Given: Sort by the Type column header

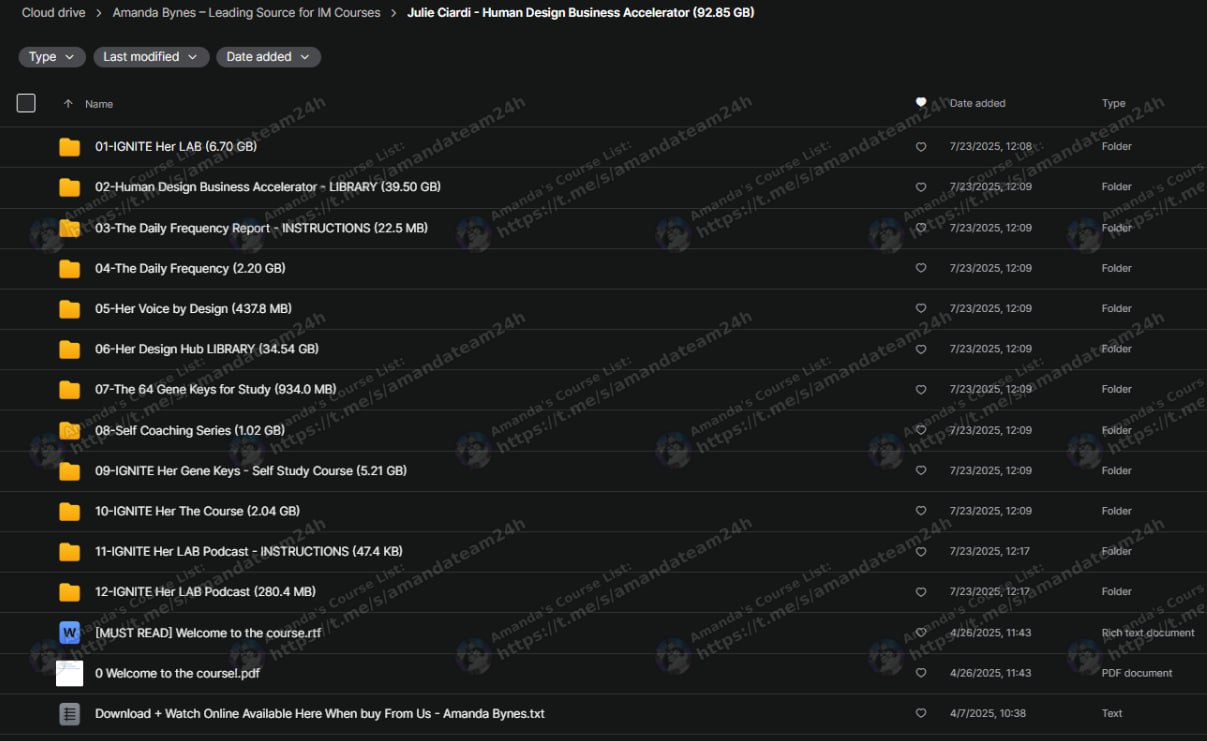Looking at the screenshot, I should click(1113, 103).
